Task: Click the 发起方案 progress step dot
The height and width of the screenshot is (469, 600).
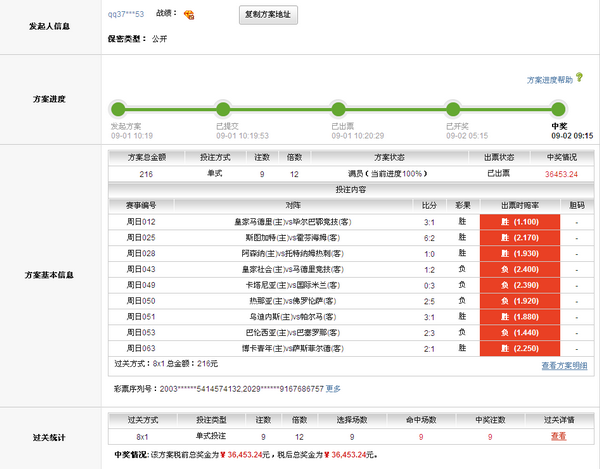Action: 118,108
